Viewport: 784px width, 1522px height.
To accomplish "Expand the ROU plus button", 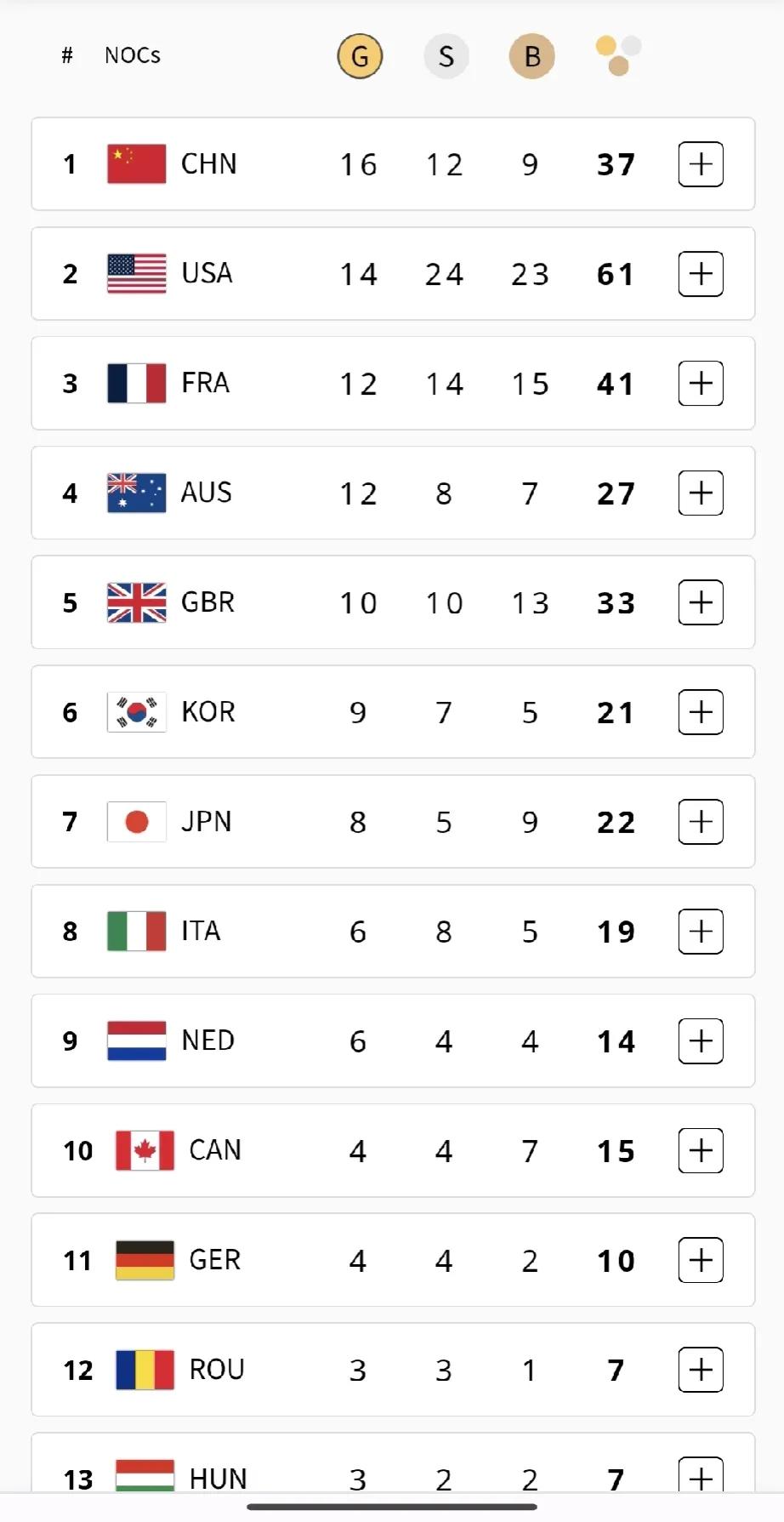I will point(701,1370).
